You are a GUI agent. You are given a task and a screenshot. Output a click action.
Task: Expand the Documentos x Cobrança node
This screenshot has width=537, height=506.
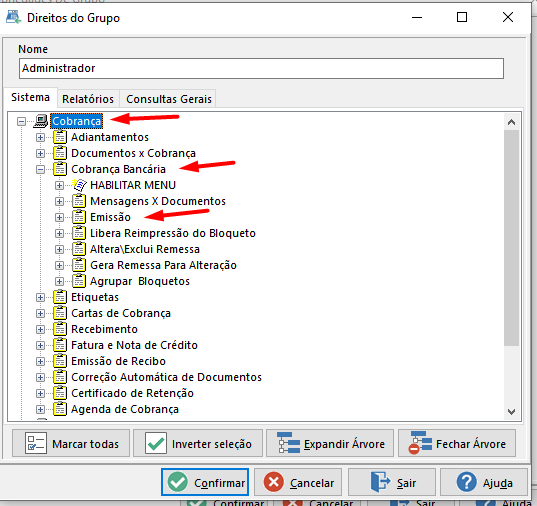40,153
